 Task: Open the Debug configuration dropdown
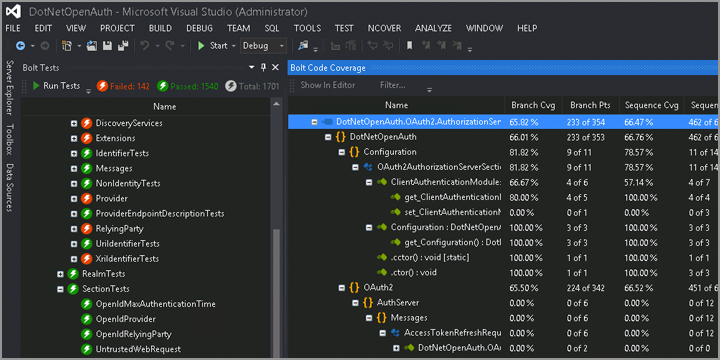264,46
